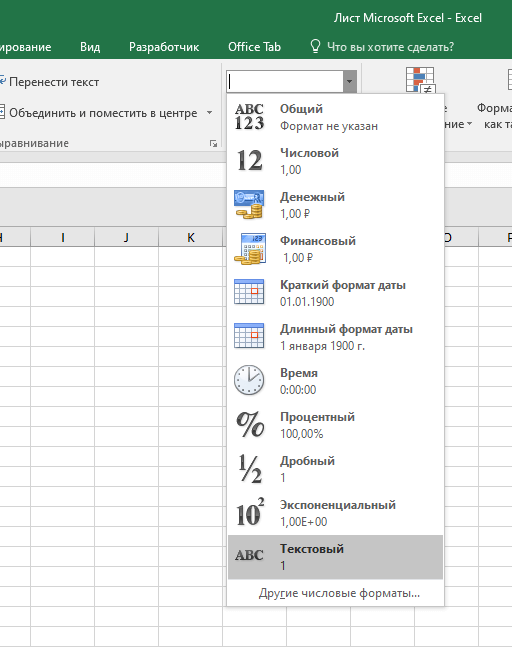The image size is (512, 647).
Task: Click sample text 0:00:00
Action: pos(298,390)
